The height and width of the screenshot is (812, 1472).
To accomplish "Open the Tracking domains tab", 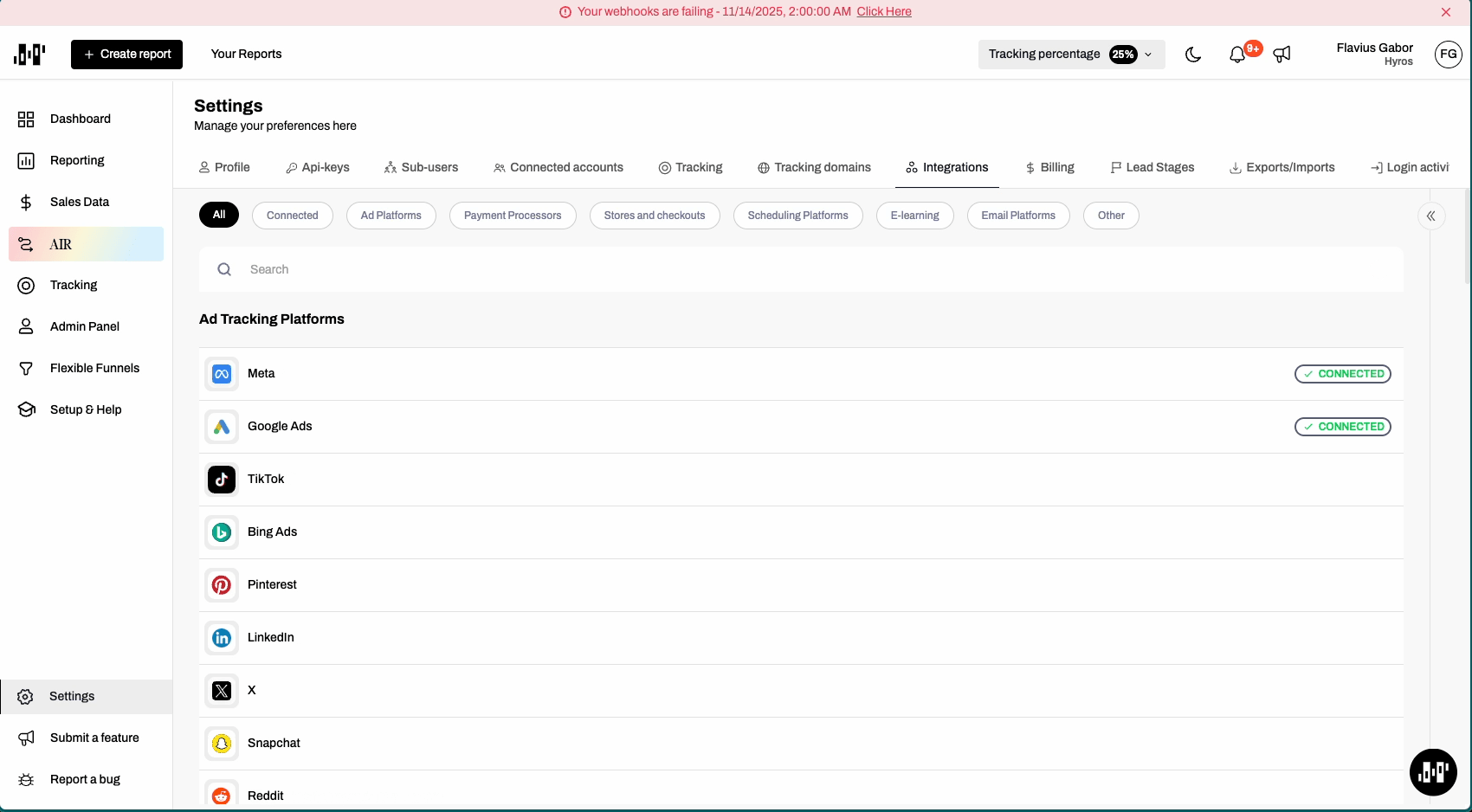I will tap(814, 167).
